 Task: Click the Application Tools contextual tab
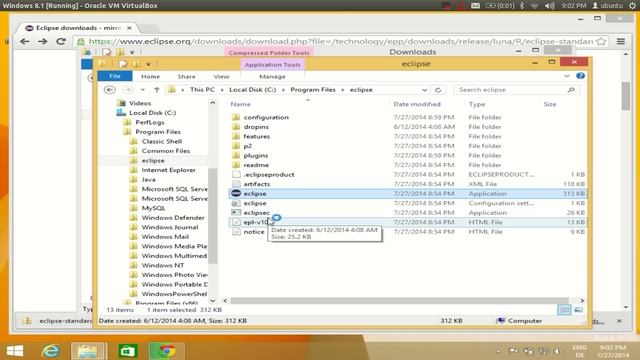(272, 64)
